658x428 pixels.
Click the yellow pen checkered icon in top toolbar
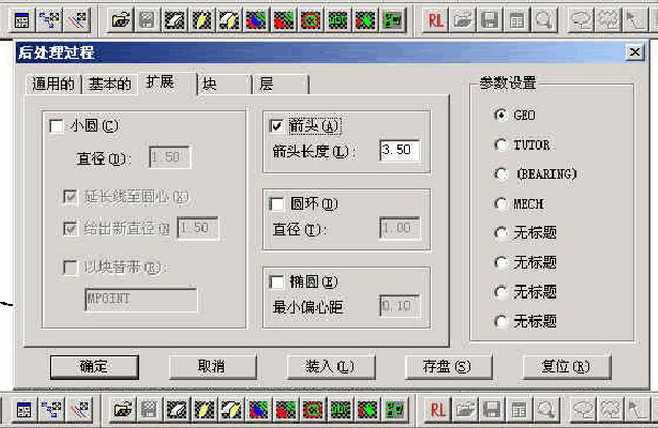click(202, 20)
